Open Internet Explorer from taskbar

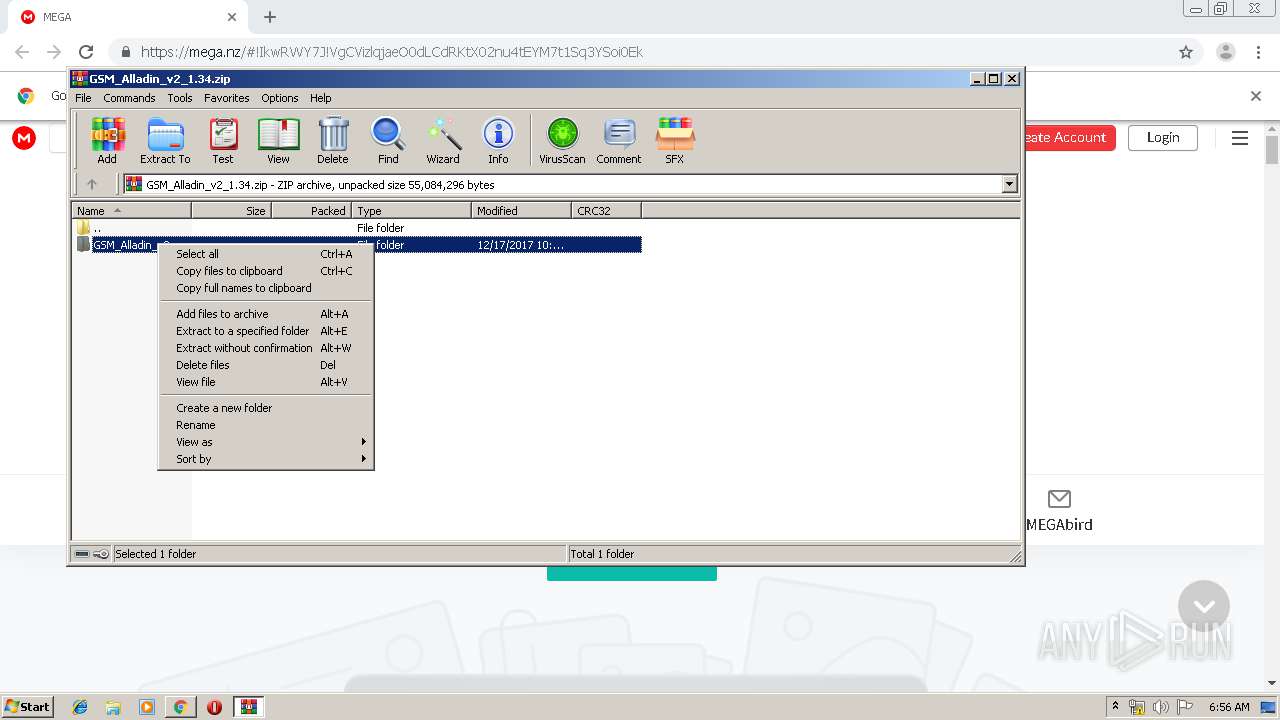(x=80, y=707)
